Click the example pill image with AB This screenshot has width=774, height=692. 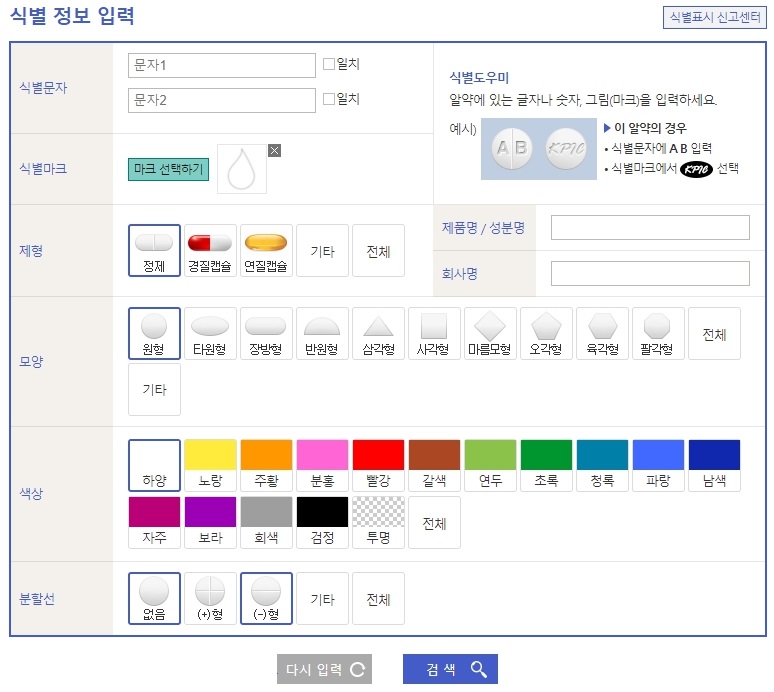539,149
